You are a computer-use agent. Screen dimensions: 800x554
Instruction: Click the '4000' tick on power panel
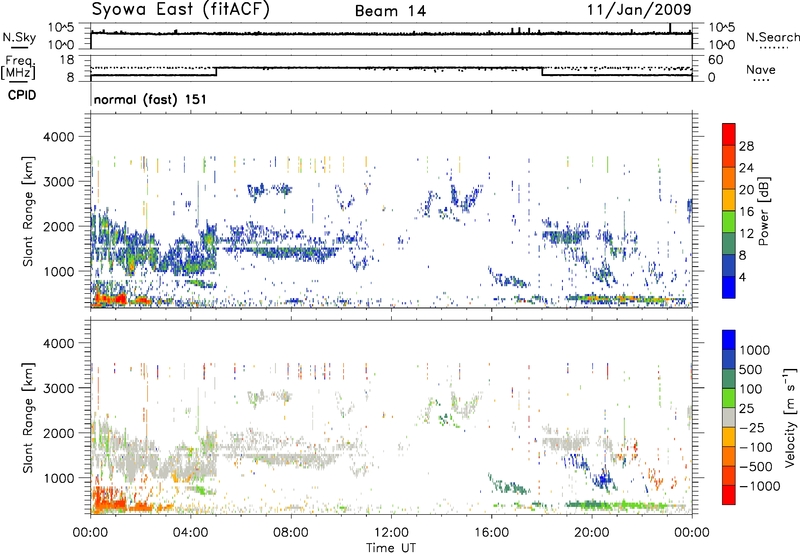(x=58, y=137)
